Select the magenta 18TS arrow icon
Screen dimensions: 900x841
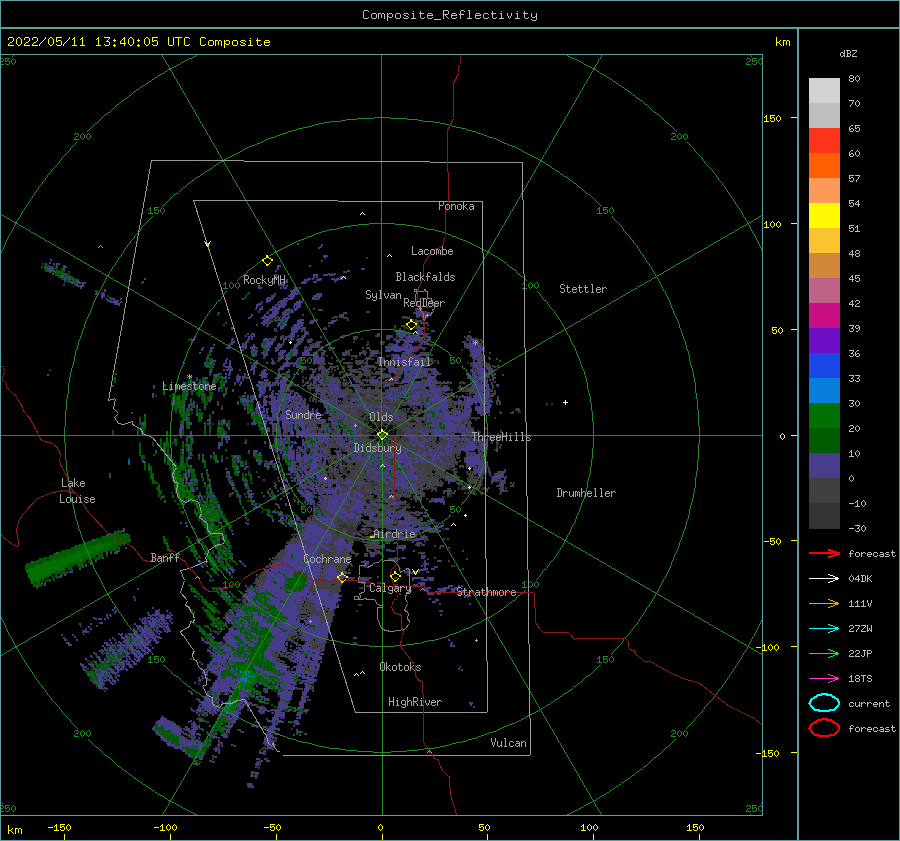click(824, 679)
